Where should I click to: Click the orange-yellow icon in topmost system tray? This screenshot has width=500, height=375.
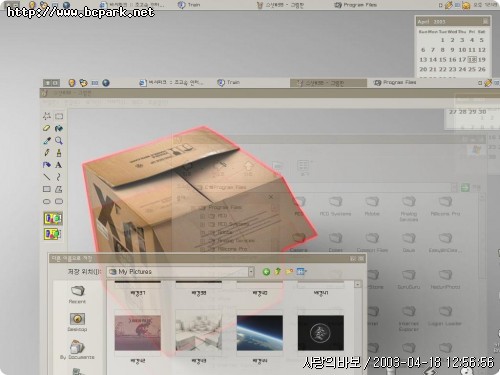coord(466,5)
